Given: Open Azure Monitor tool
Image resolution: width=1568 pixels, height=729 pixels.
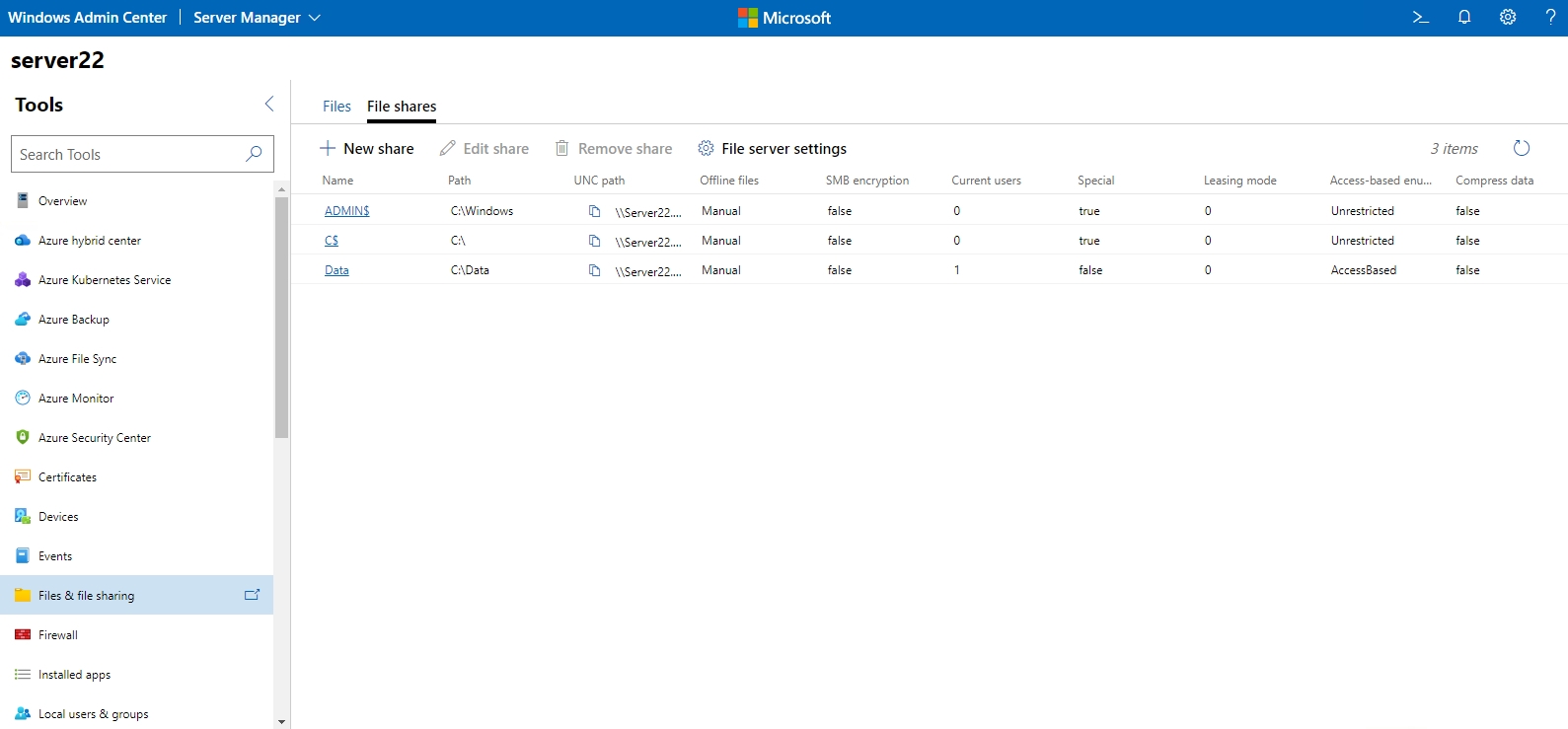Looking at the screenshot, I should tap(76, 399).
